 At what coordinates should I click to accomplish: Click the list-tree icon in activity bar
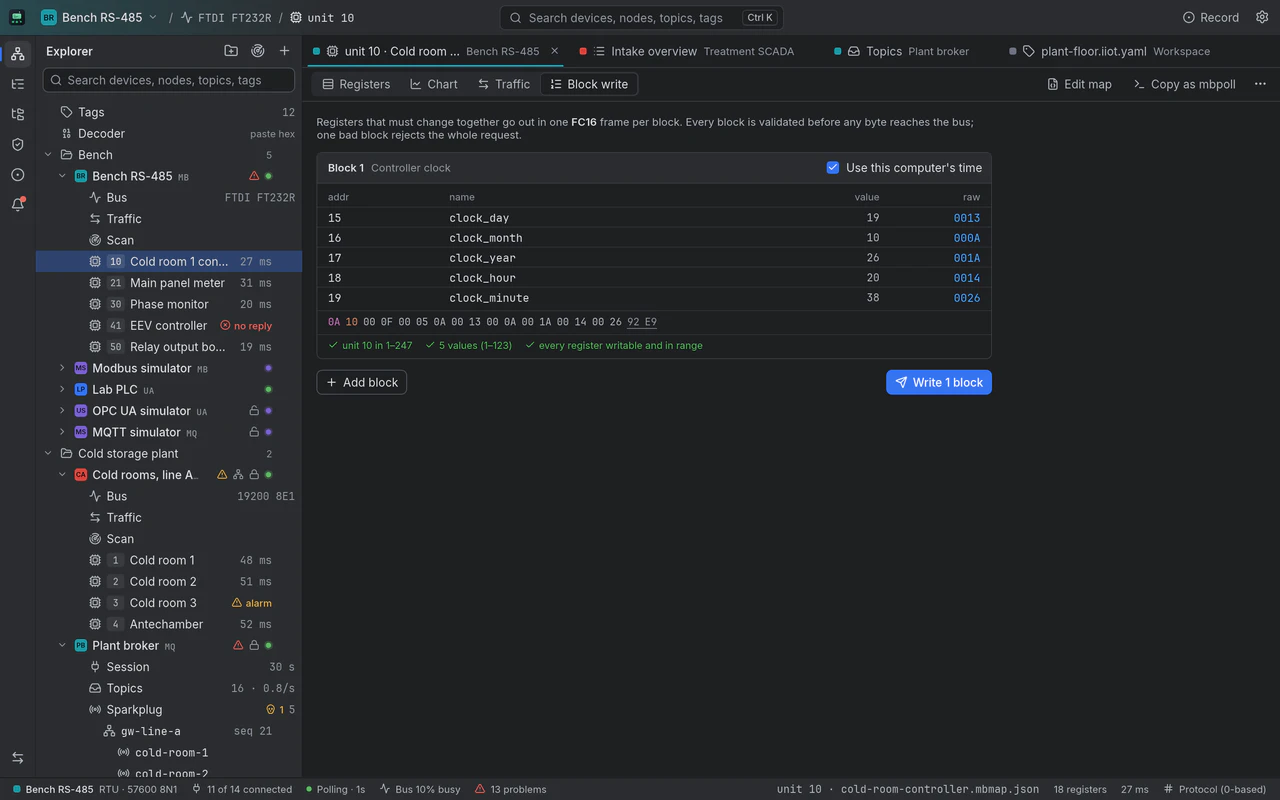[x=17, y=84]
